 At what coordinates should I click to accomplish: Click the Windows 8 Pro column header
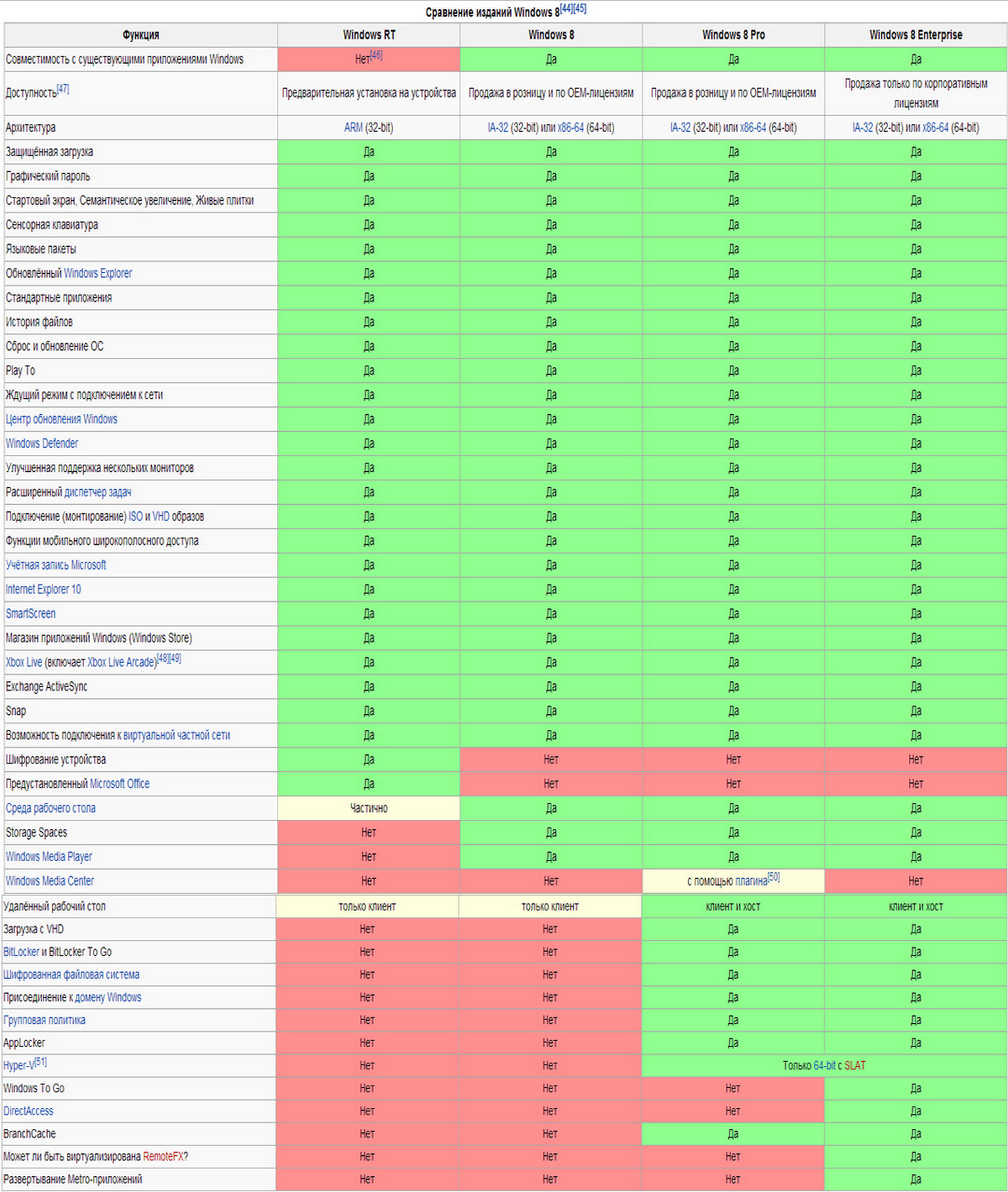(734, 35)
